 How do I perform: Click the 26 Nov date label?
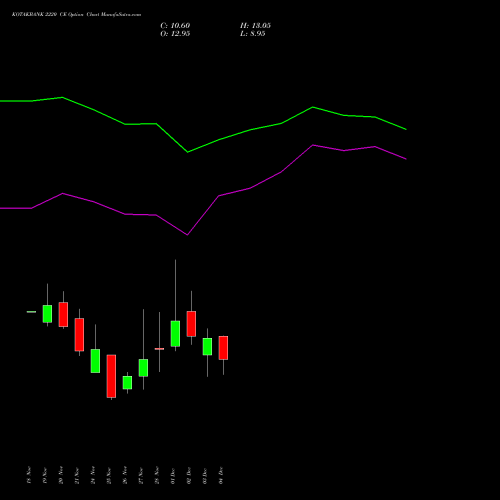pos(125,475)
